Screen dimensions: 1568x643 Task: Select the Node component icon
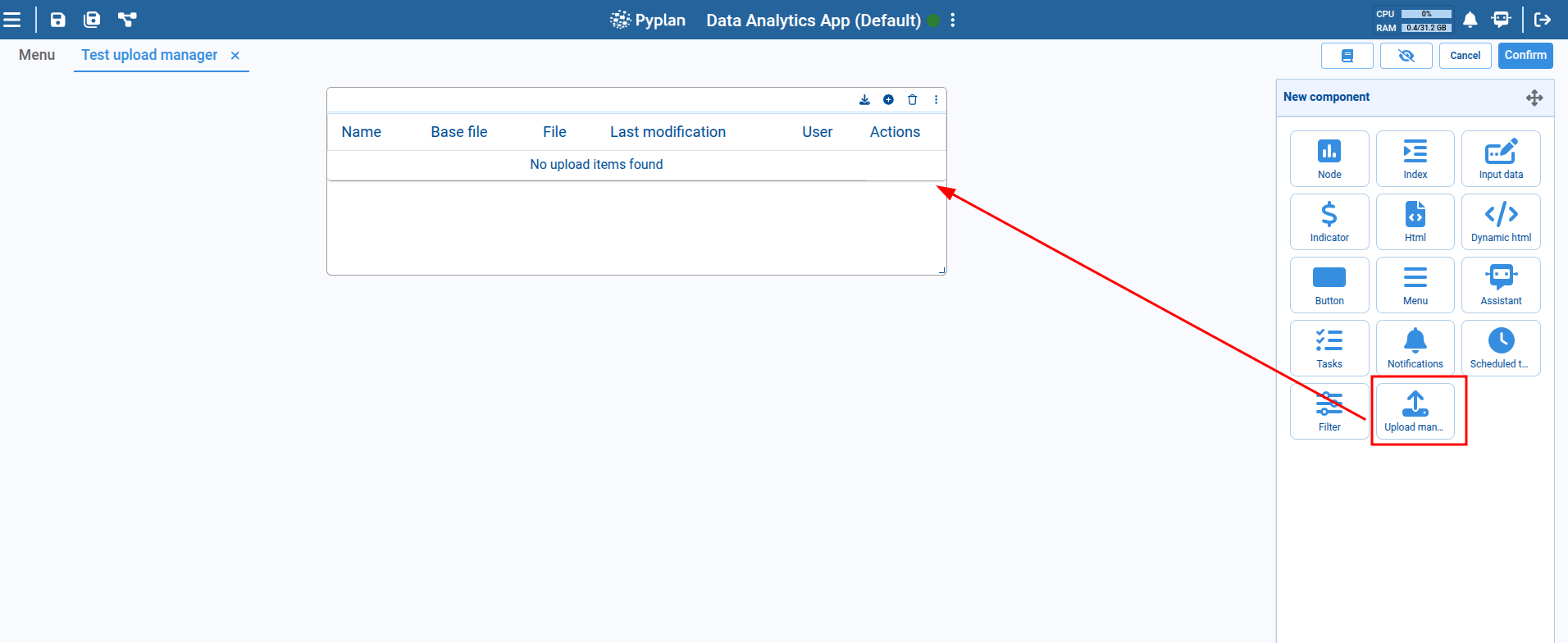[x=1329, y=158]
